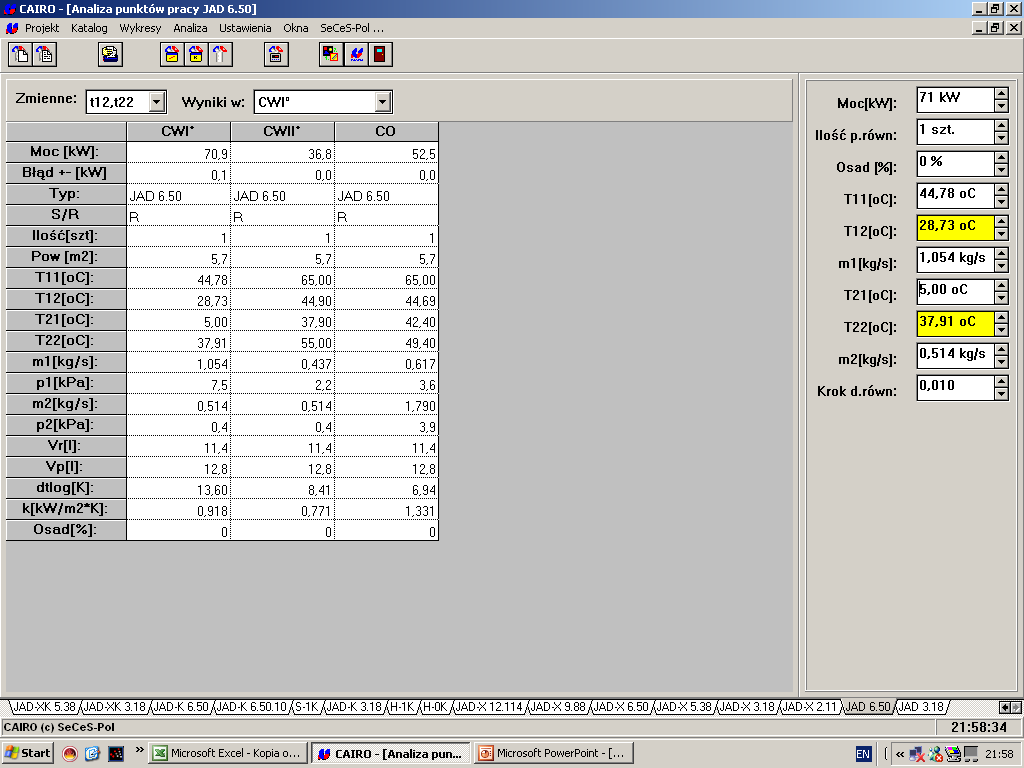Screen dimensions: 1024x768
Task: Switch to the JAD-XK 3.18 tab
Action: point(114,707)
